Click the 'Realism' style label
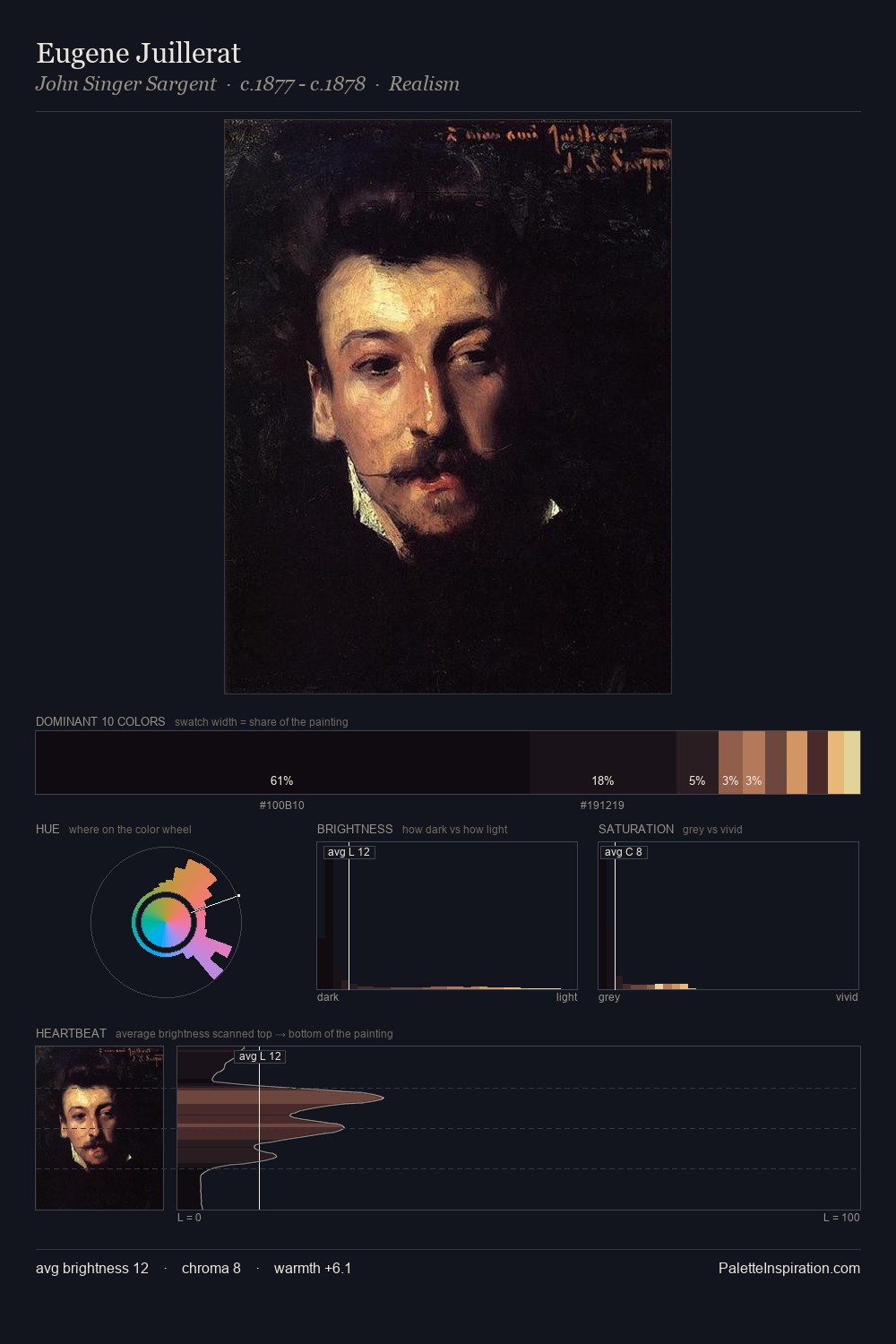Screen dimensions: 896x1344 pyautogui.click(x=424, y=84)
